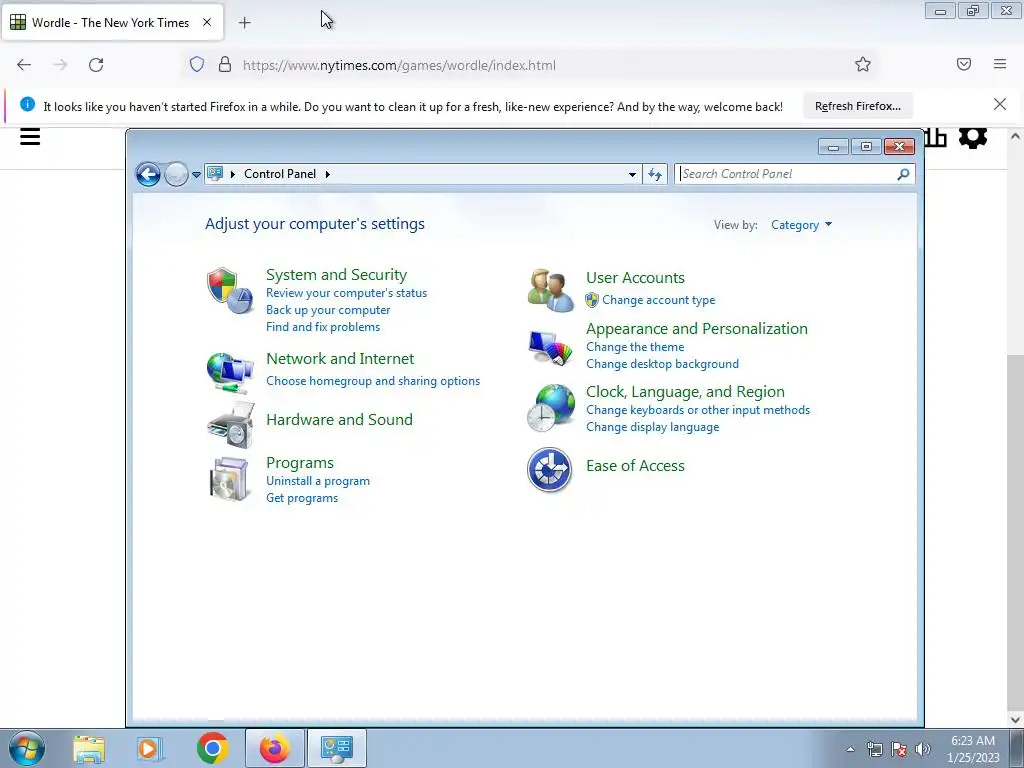Open the Clock, Language, and Region globe icon
The image size is (1024, 768).
tap(551, 408)
